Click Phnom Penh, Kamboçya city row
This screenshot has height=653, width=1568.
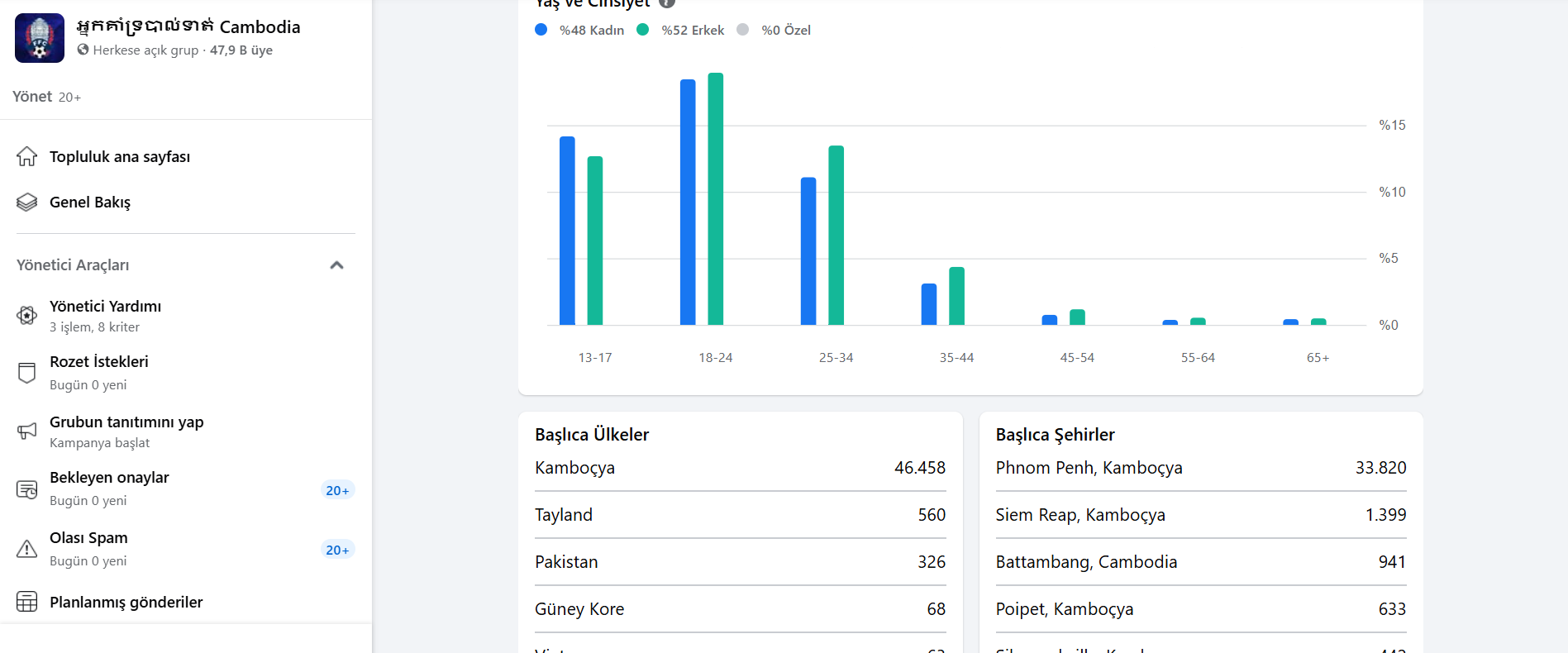(1201, 468)
